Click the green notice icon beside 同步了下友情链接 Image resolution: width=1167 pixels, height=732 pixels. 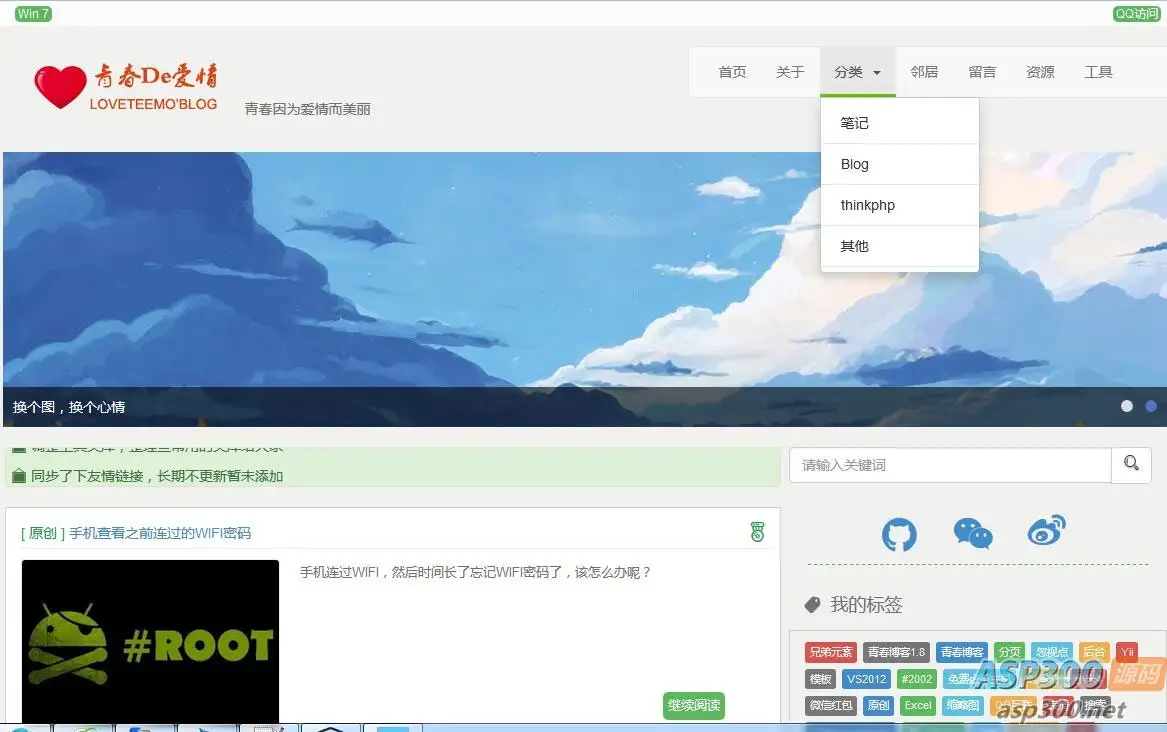click(19, 476)
